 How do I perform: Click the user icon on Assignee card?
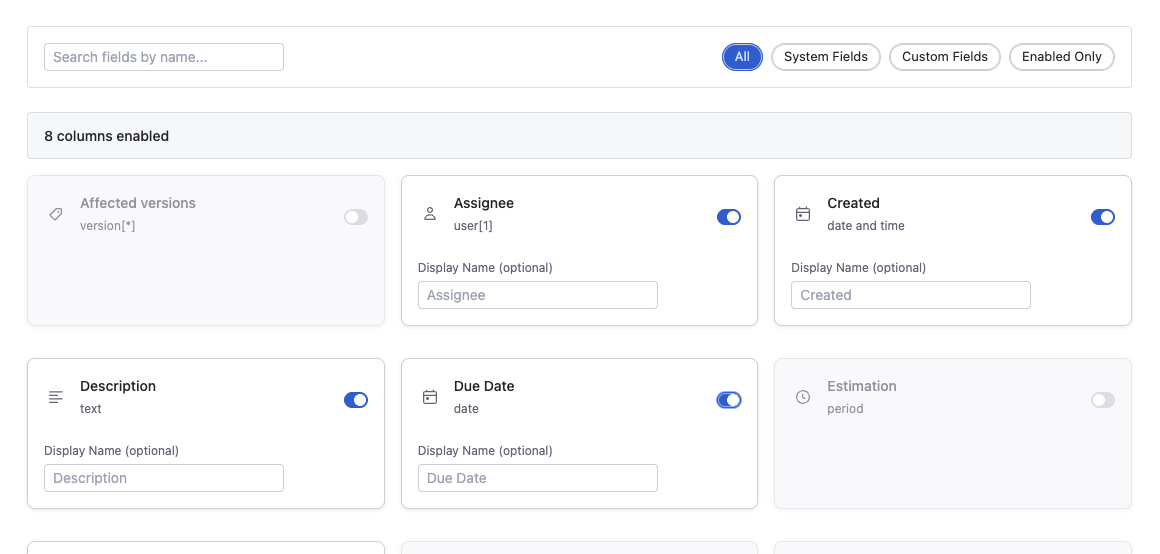(430, 214)
